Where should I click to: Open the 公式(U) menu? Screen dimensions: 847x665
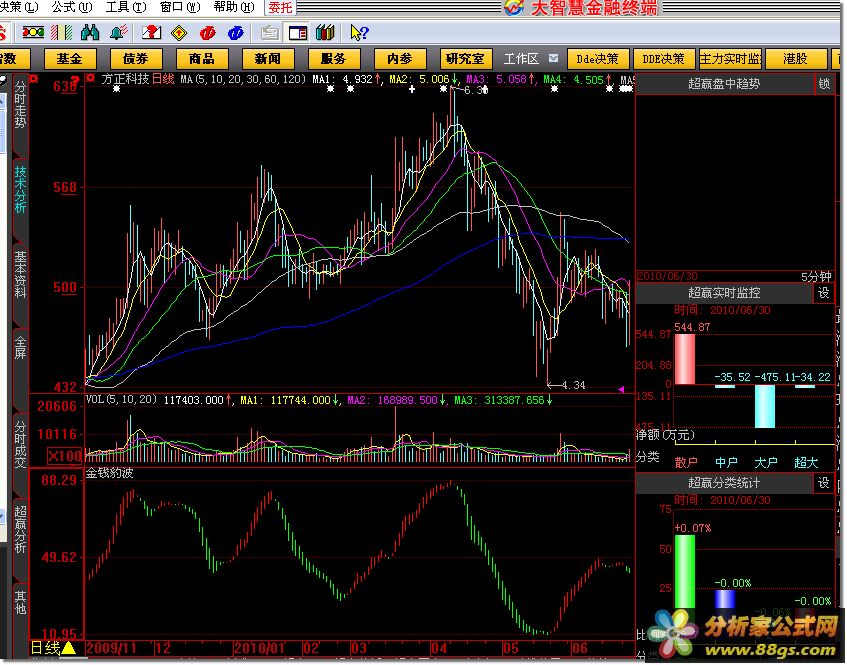pos(71,7)
